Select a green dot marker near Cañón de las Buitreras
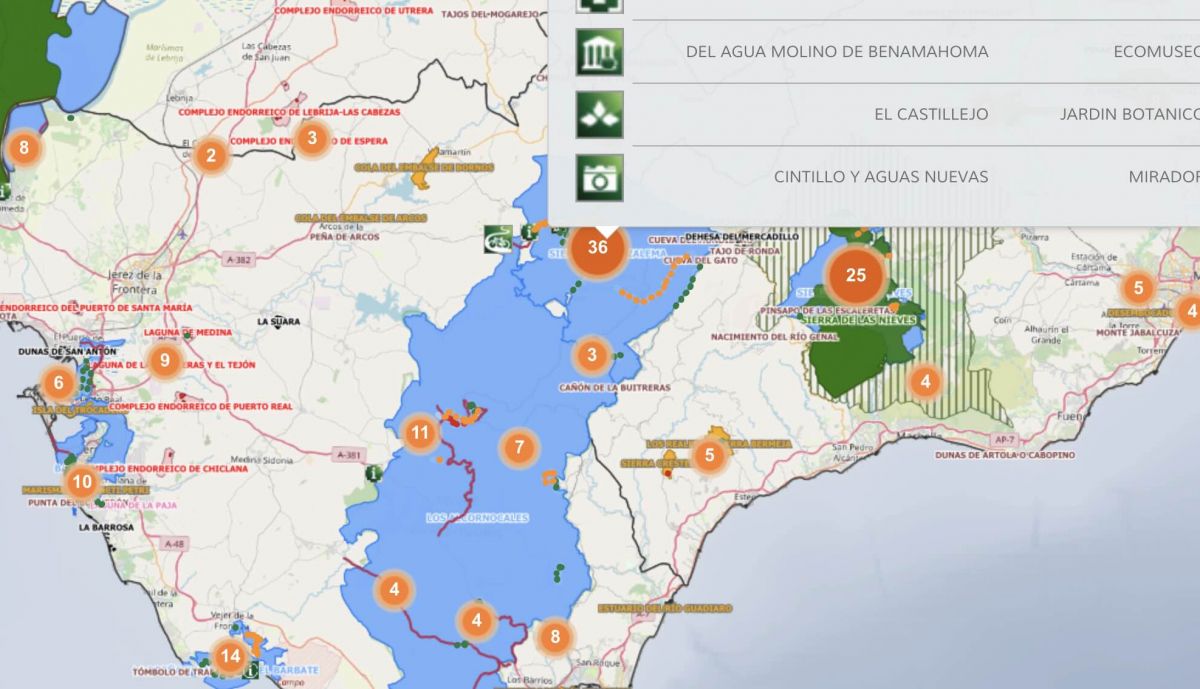The width and height of the screenshot is (1200, 689). (618, 356)
